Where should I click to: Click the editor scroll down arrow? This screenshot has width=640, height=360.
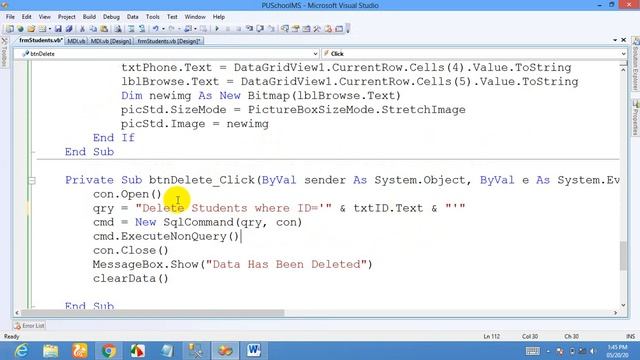coord(623,305)
